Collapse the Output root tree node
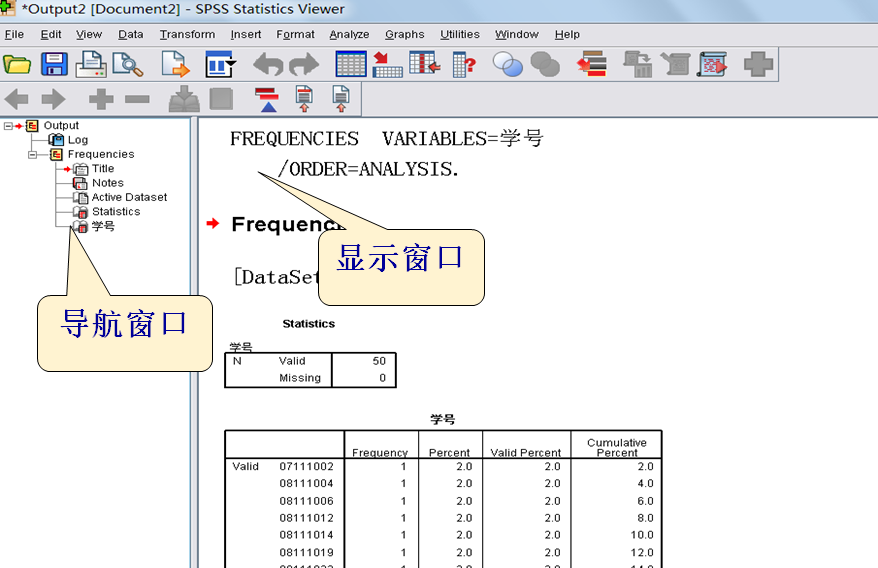The image size is (878, 568). 8,126
